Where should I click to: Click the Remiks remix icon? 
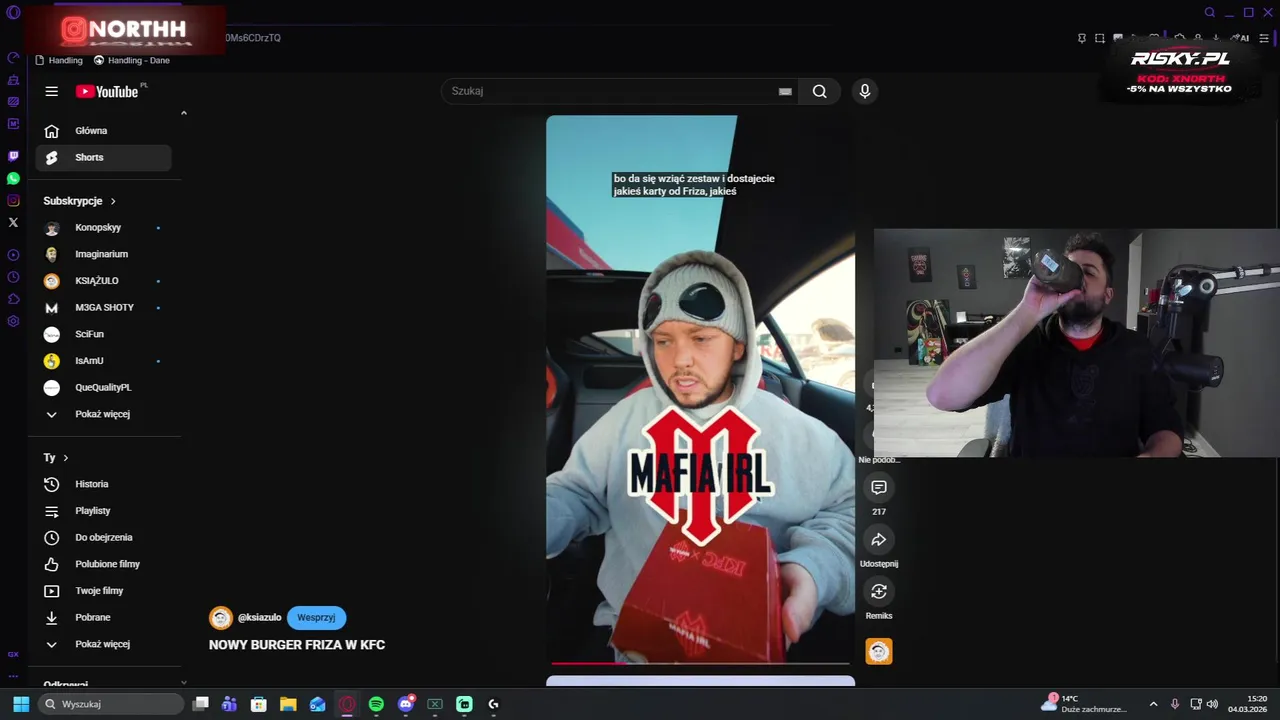click(x=879, y=592)
